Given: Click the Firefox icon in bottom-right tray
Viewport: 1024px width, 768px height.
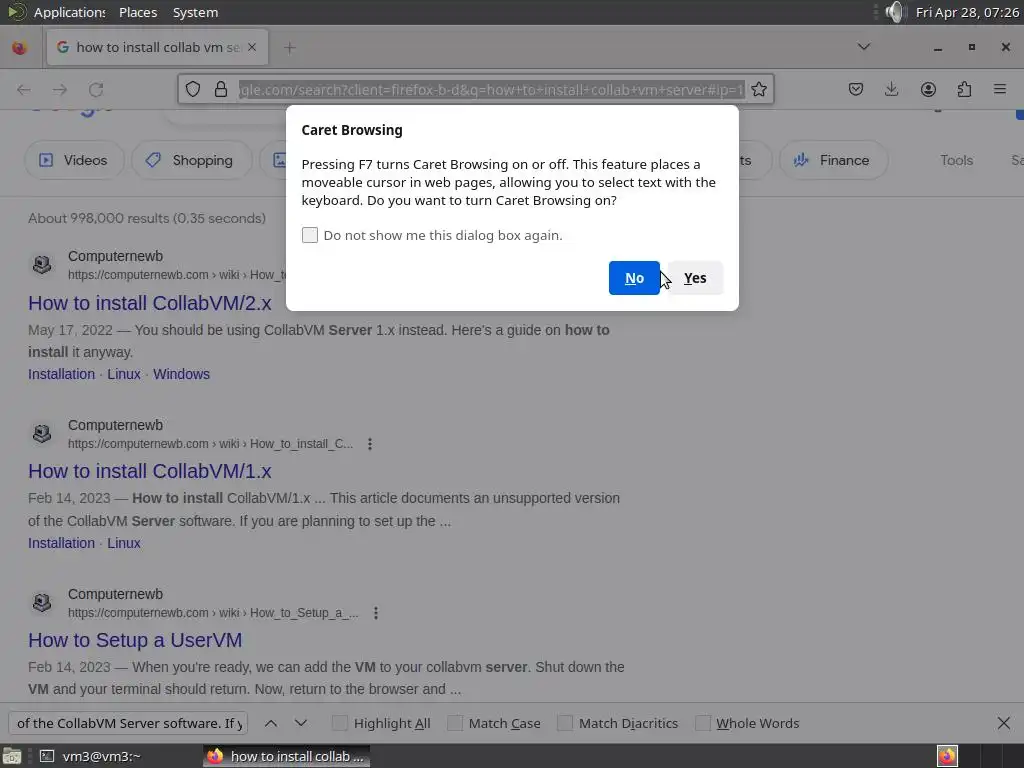Looking at the screenshot, I should coord(947,756).
